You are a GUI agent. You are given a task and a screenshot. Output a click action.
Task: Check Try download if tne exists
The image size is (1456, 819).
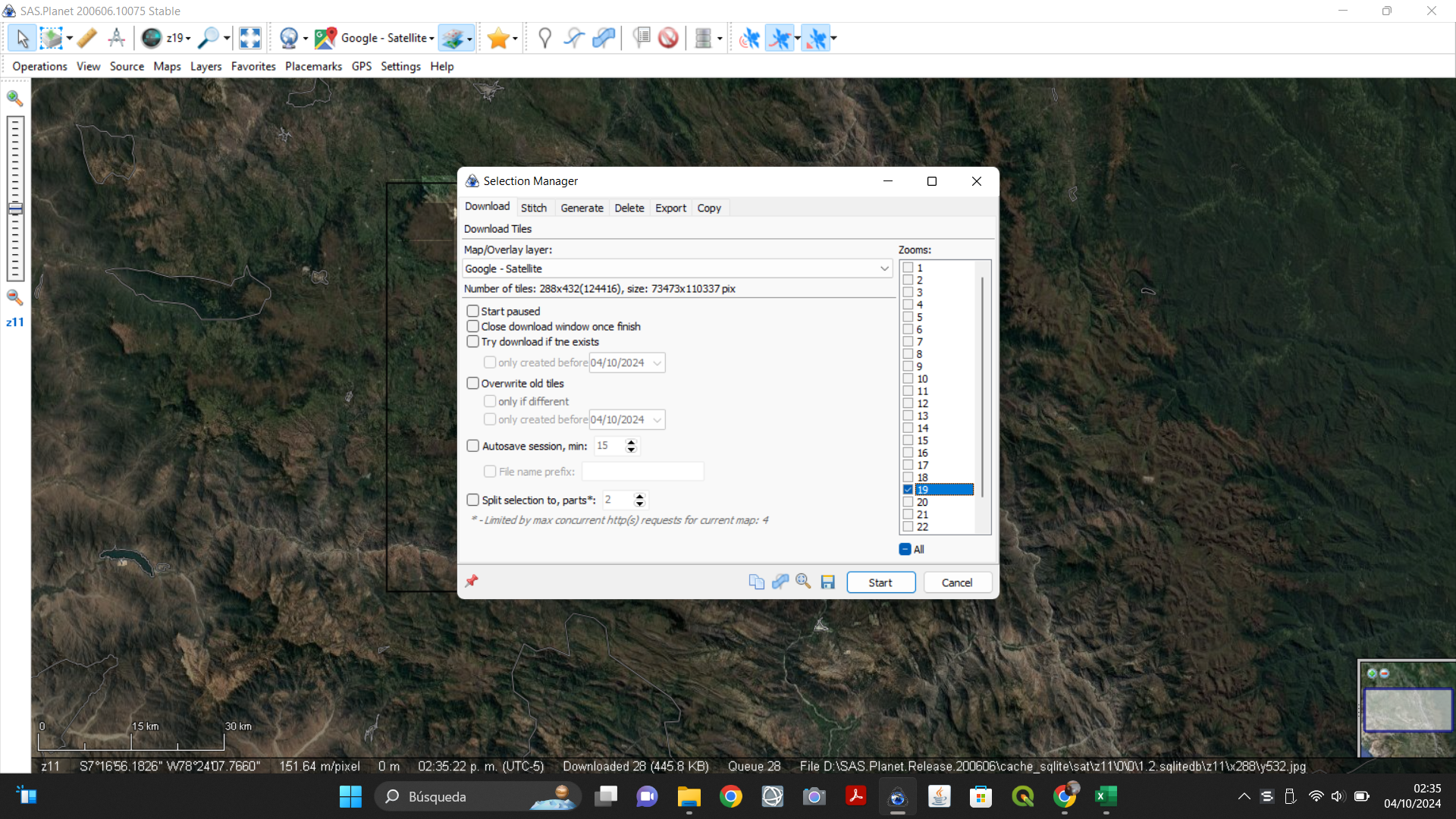pos(472,341)
